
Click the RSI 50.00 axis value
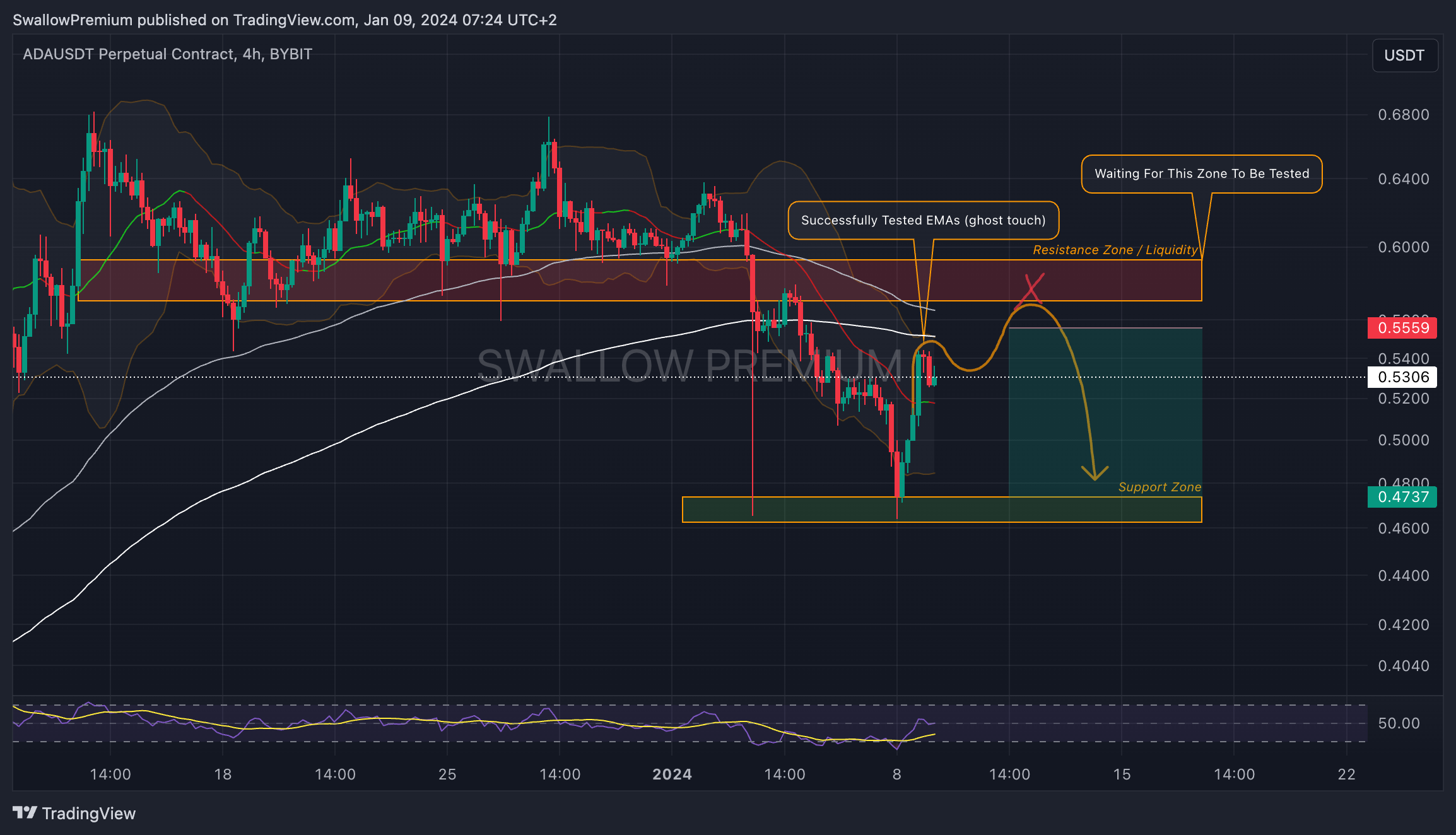1399,723
